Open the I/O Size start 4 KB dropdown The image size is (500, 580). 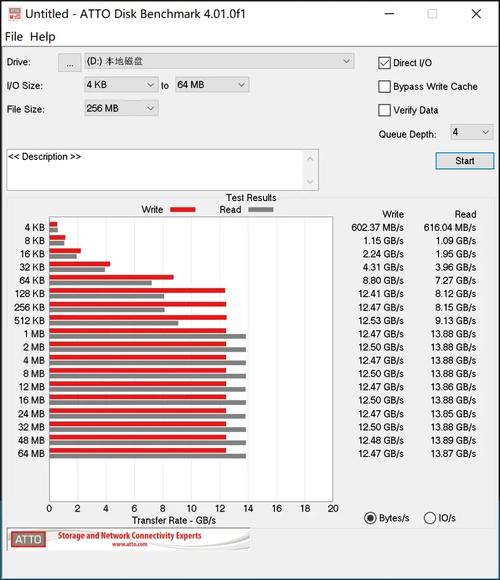(x=121, y=85)
